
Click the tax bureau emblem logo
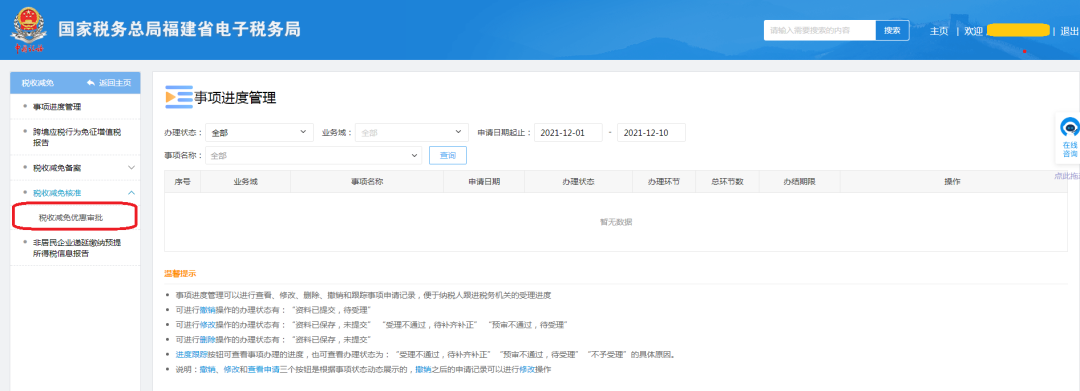pyautogui.click(x=28, y=30)
